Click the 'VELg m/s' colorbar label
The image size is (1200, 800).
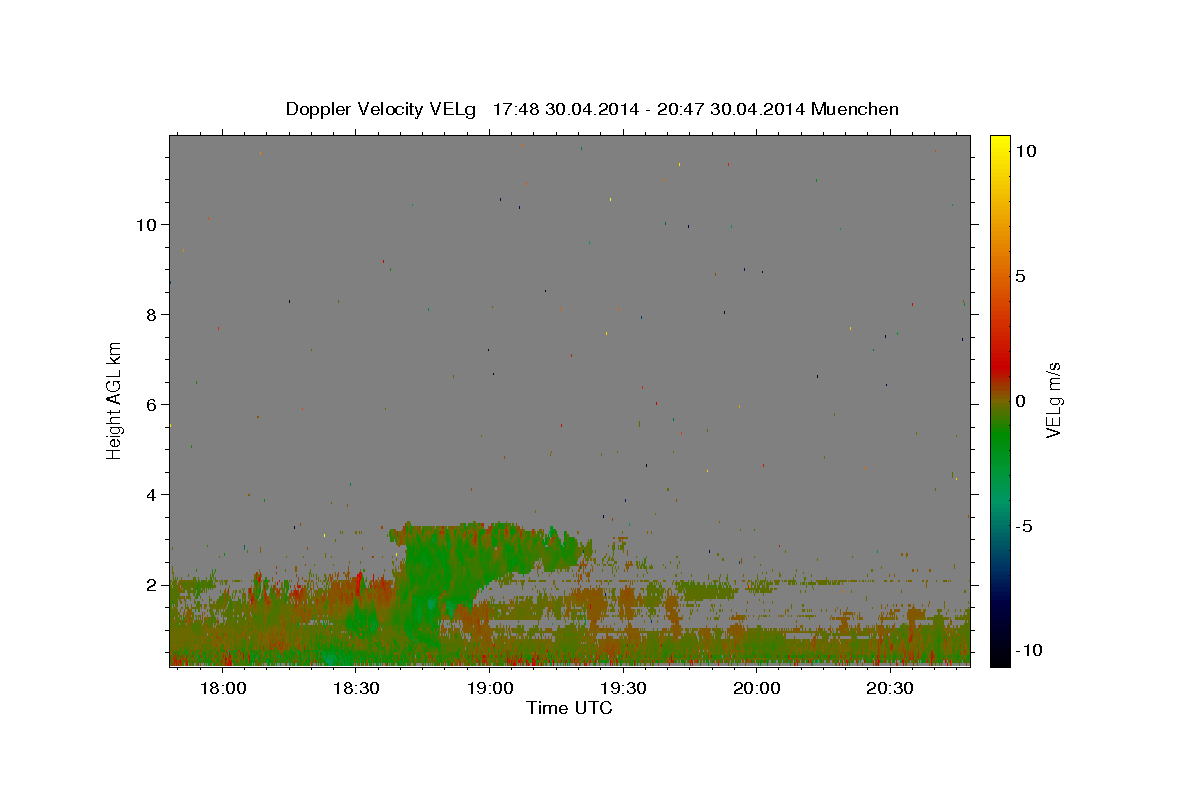pyautogui.click(x=1053, y=401)
